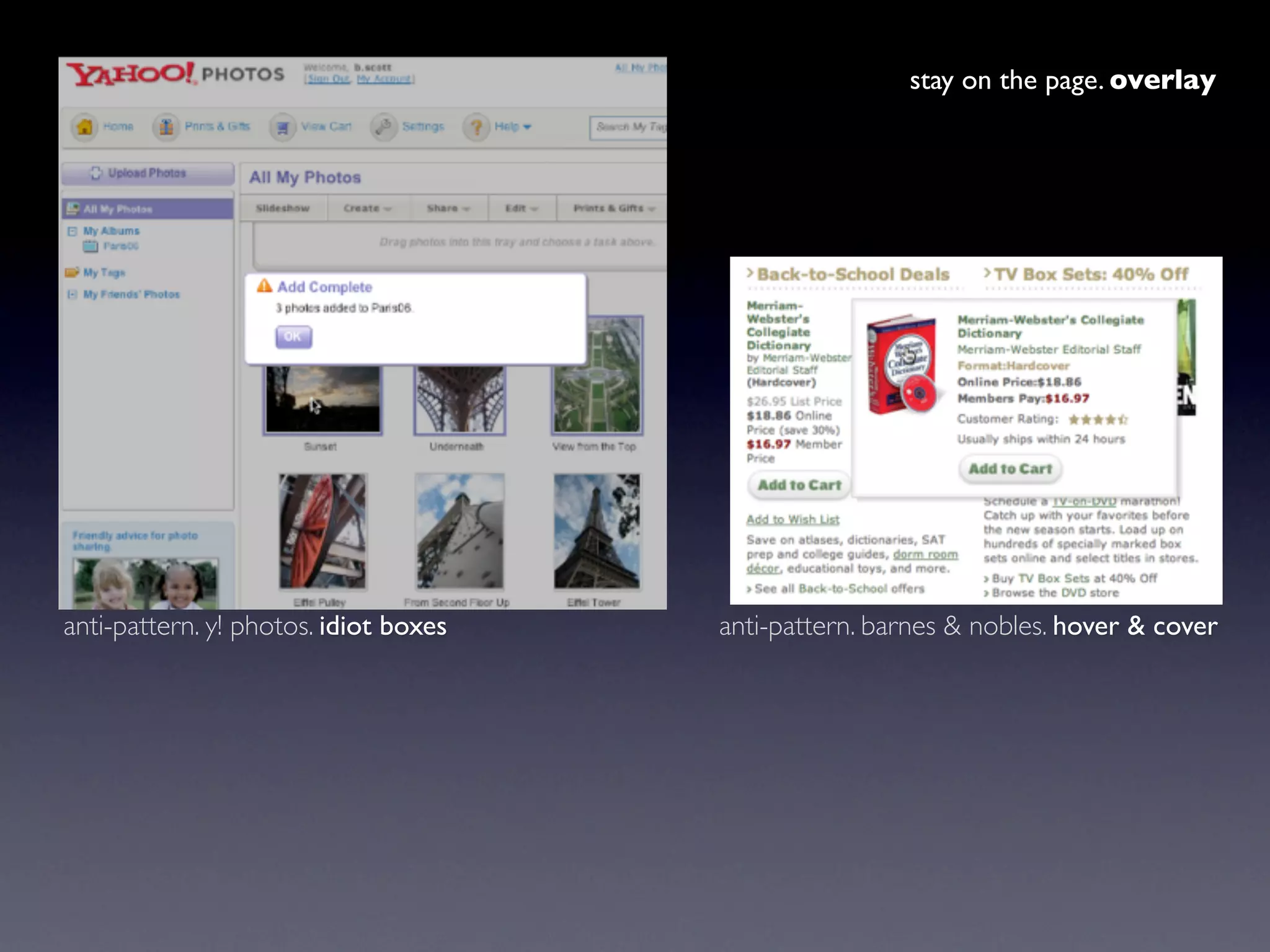Click the dorm room décor link

[853, 562]
